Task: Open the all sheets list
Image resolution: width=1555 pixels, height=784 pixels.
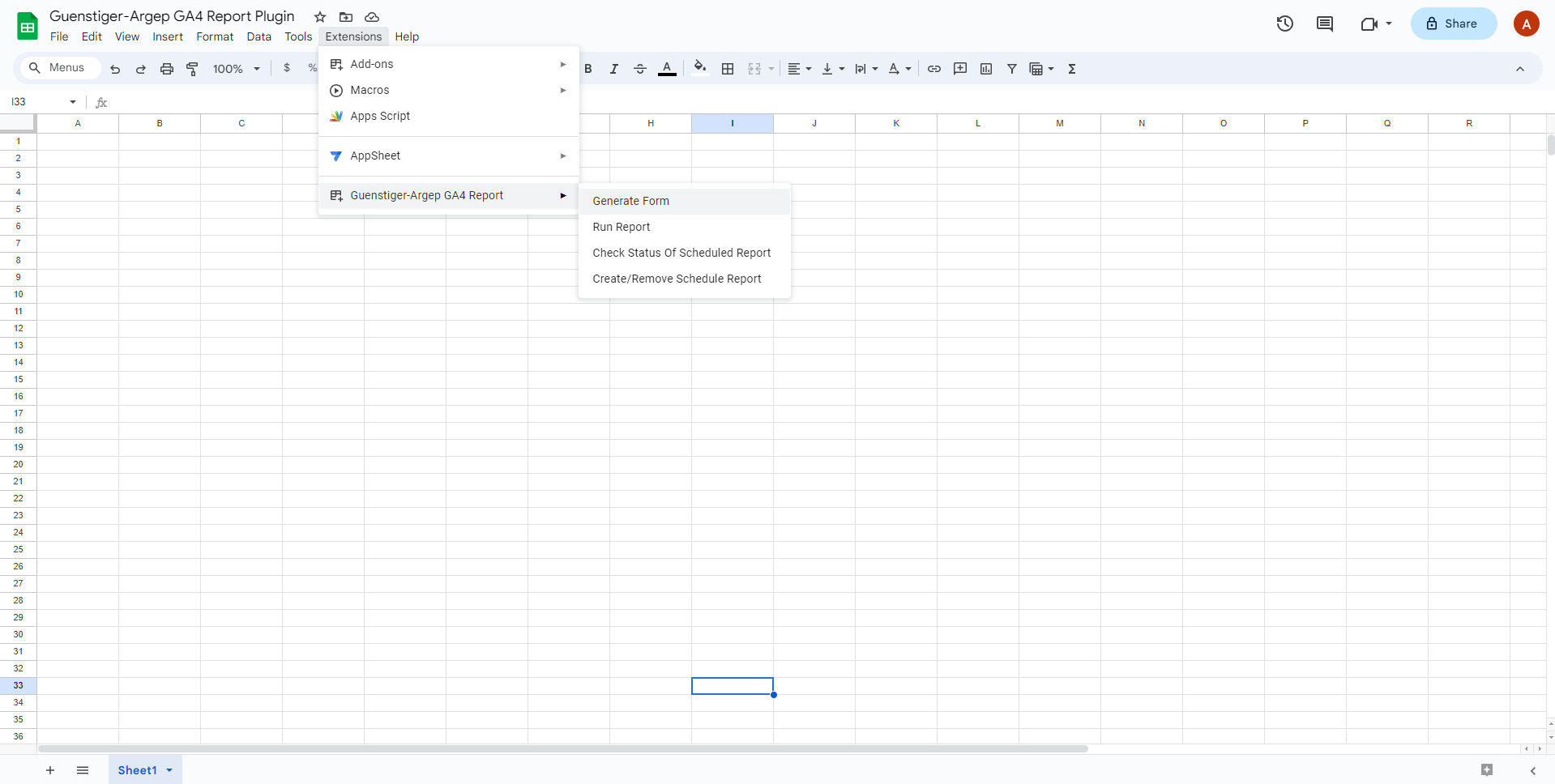Action: point(83,770)
